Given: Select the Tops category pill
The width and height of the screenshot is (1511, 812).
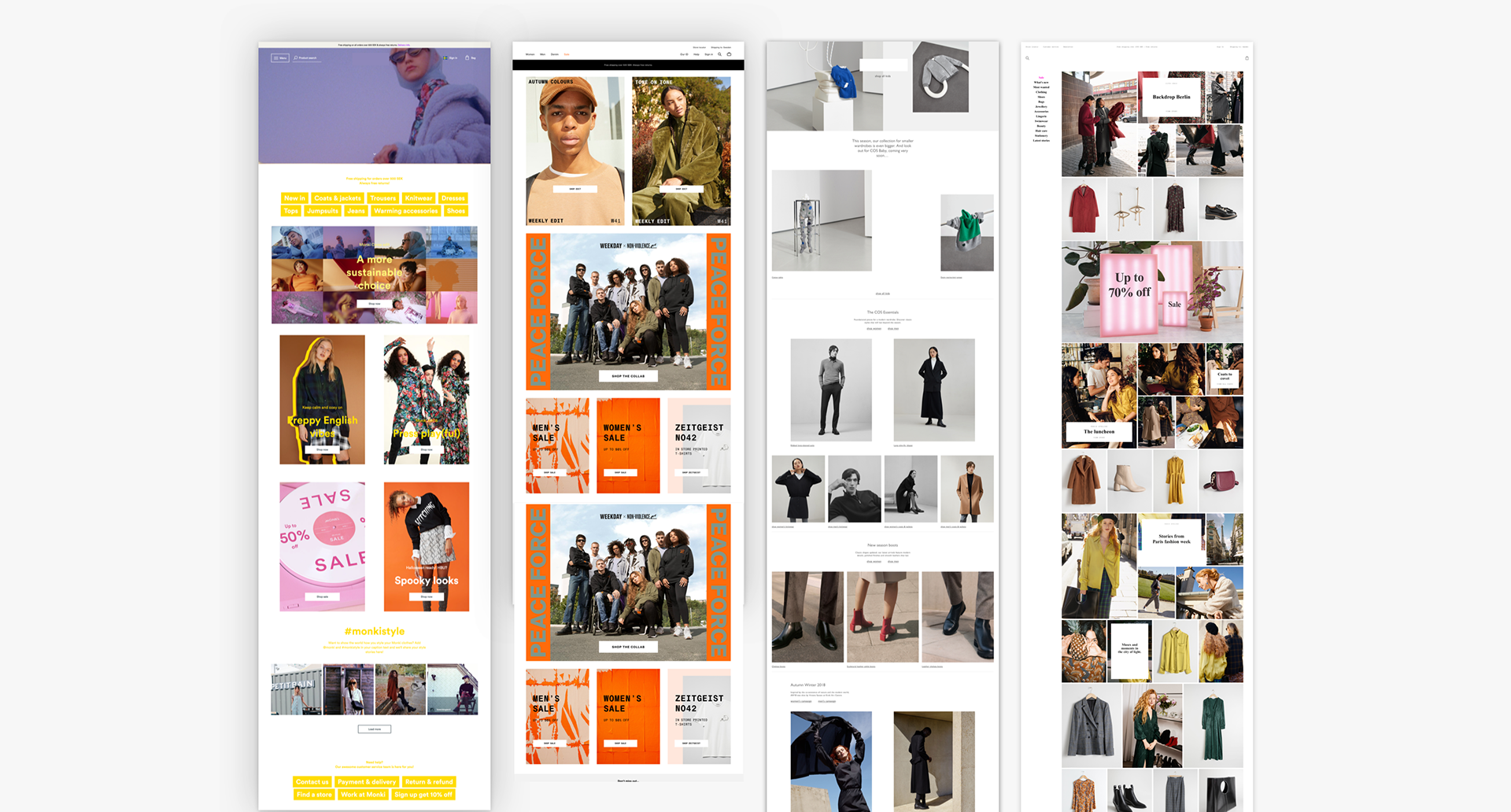Looking at the screenshot, I should point(291,211).
